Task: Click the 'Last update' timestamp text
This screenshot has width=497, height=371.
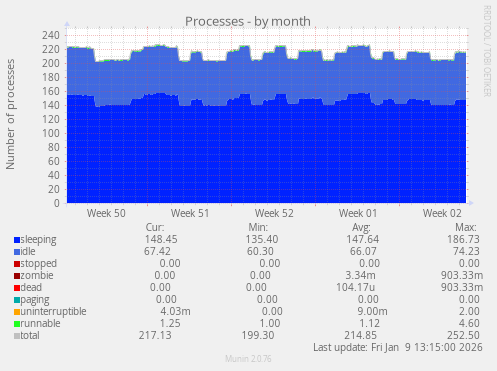Action: pyautogui.click(x=398, y=347)
